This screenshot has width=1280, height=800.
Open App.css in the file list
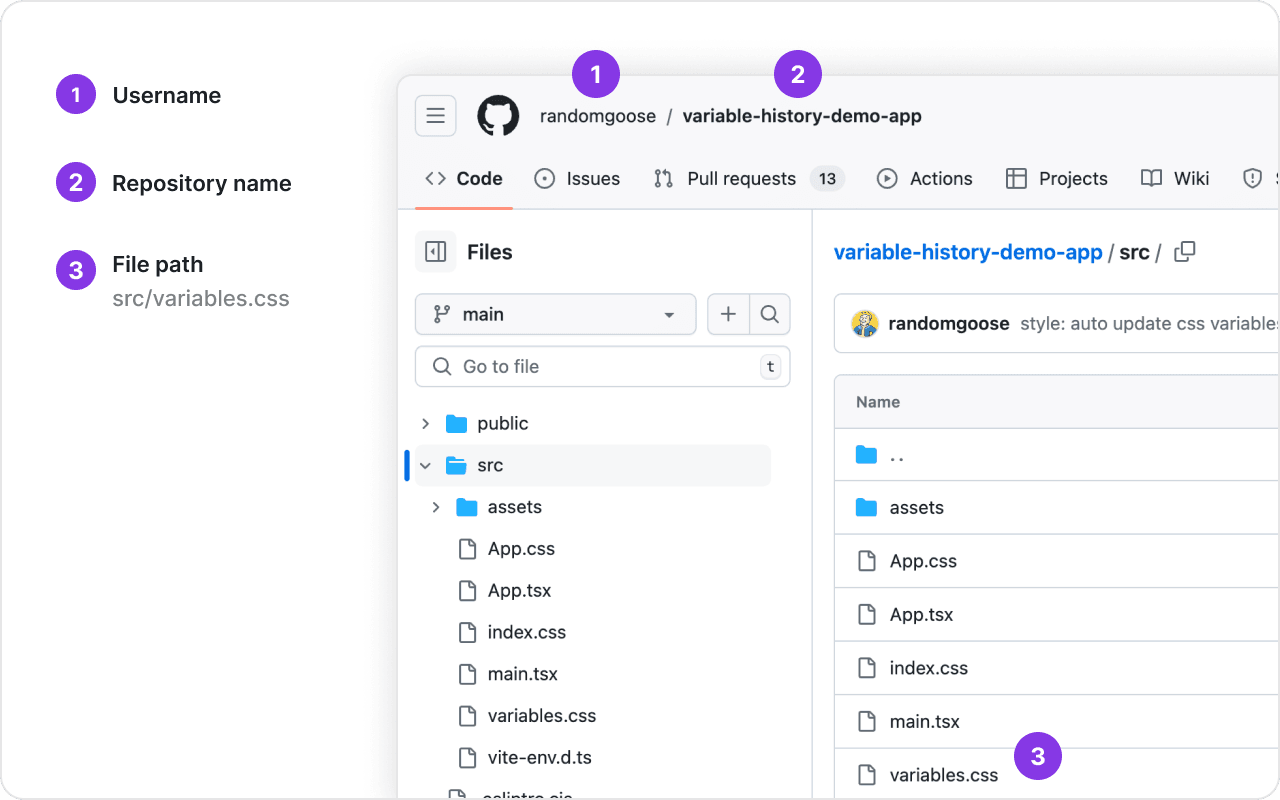tap(923, 562)
